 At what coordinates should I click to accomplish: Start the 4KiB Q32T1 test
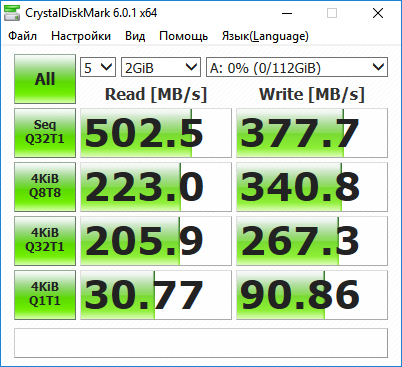[x=45, y=241]
